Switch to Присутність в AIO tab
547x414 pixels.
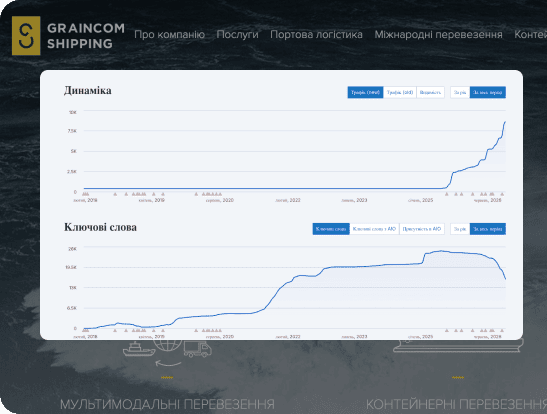click(422, 229)
